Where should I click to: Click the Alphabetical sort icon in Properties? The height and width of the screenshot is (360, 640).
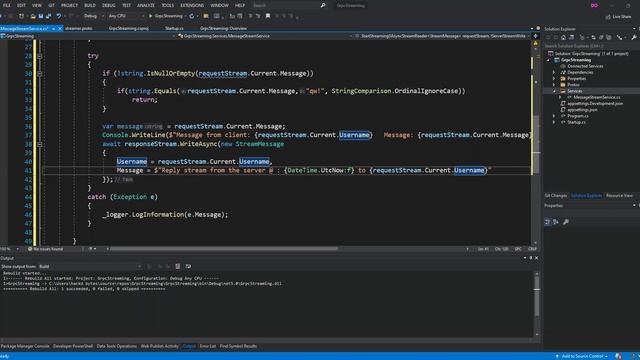[556, 222]
